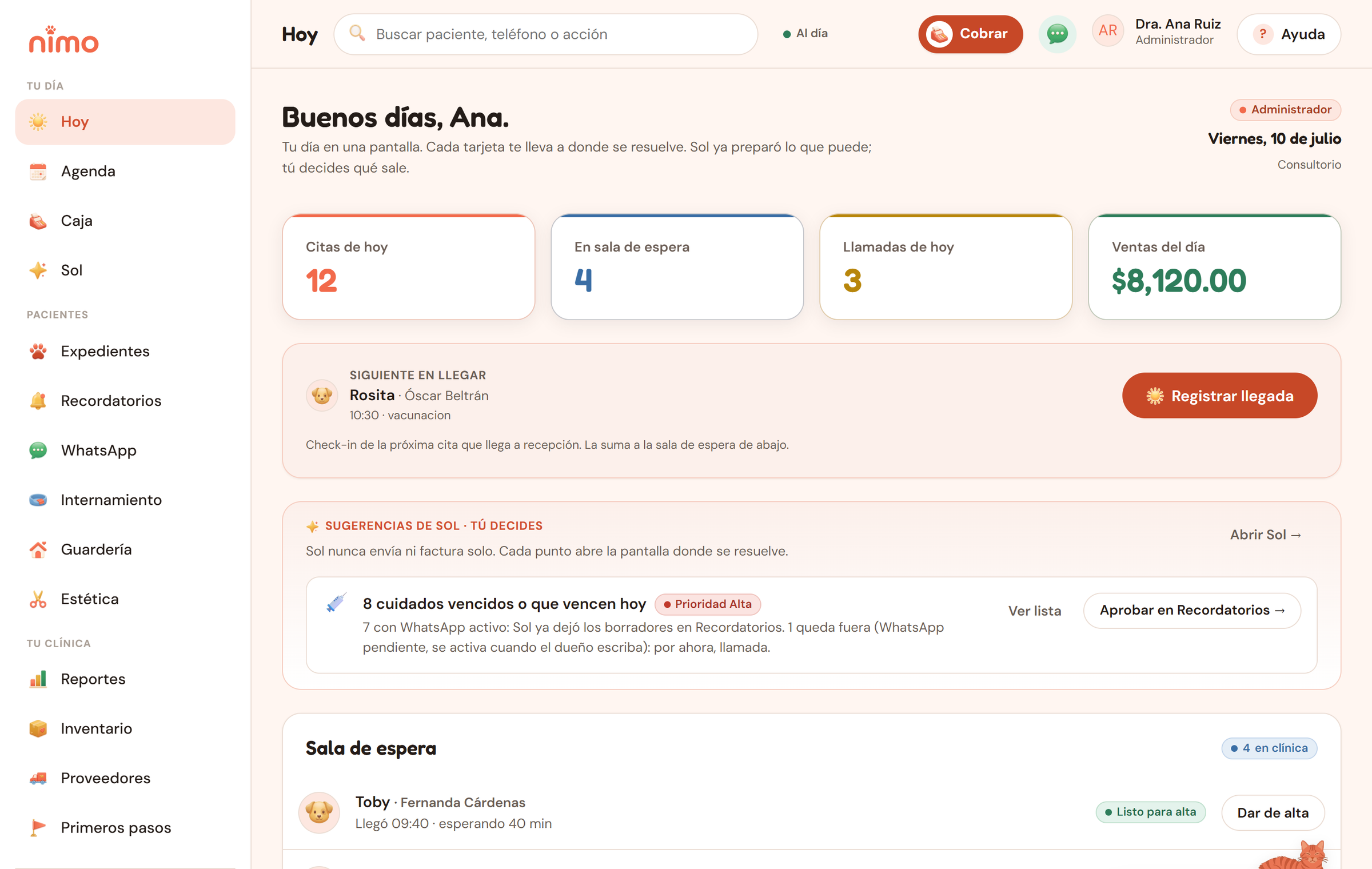Click the scissors icon for Estética
The height and width of the screenshot is (869, 1372).
(x=38, y=599)
